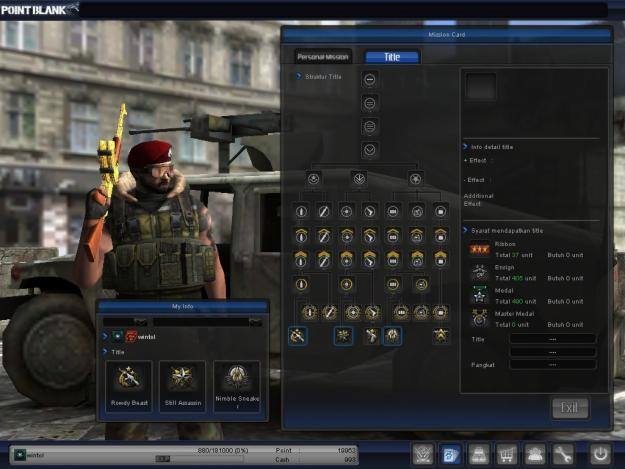Select the star branch title node
Viewport: 625px width, 469px height.
(416, 179)
